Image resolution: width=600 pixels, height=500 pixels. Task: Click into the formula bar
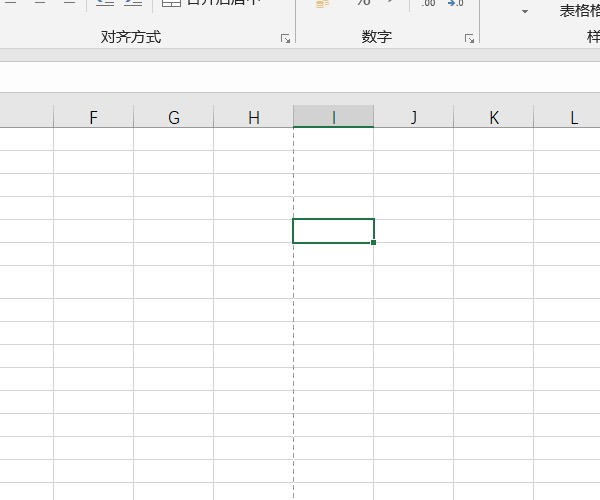click(x=300, y=77)
